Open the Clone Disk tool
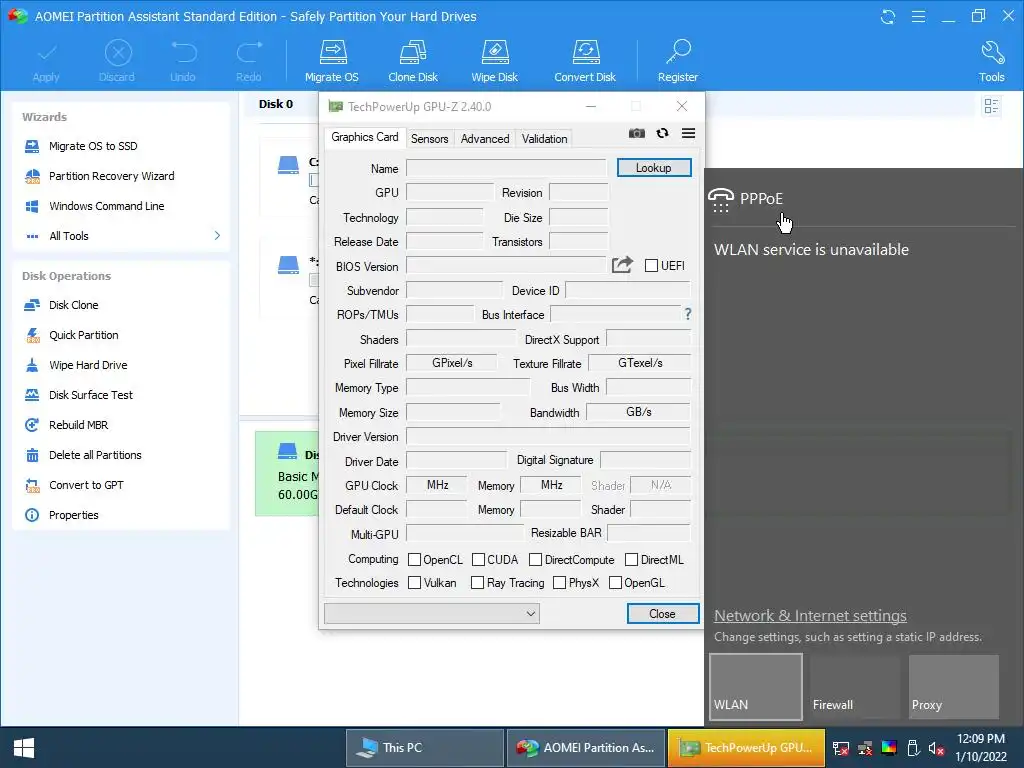The width and height of the screenshot is (1024, 768). click(413, 61)
